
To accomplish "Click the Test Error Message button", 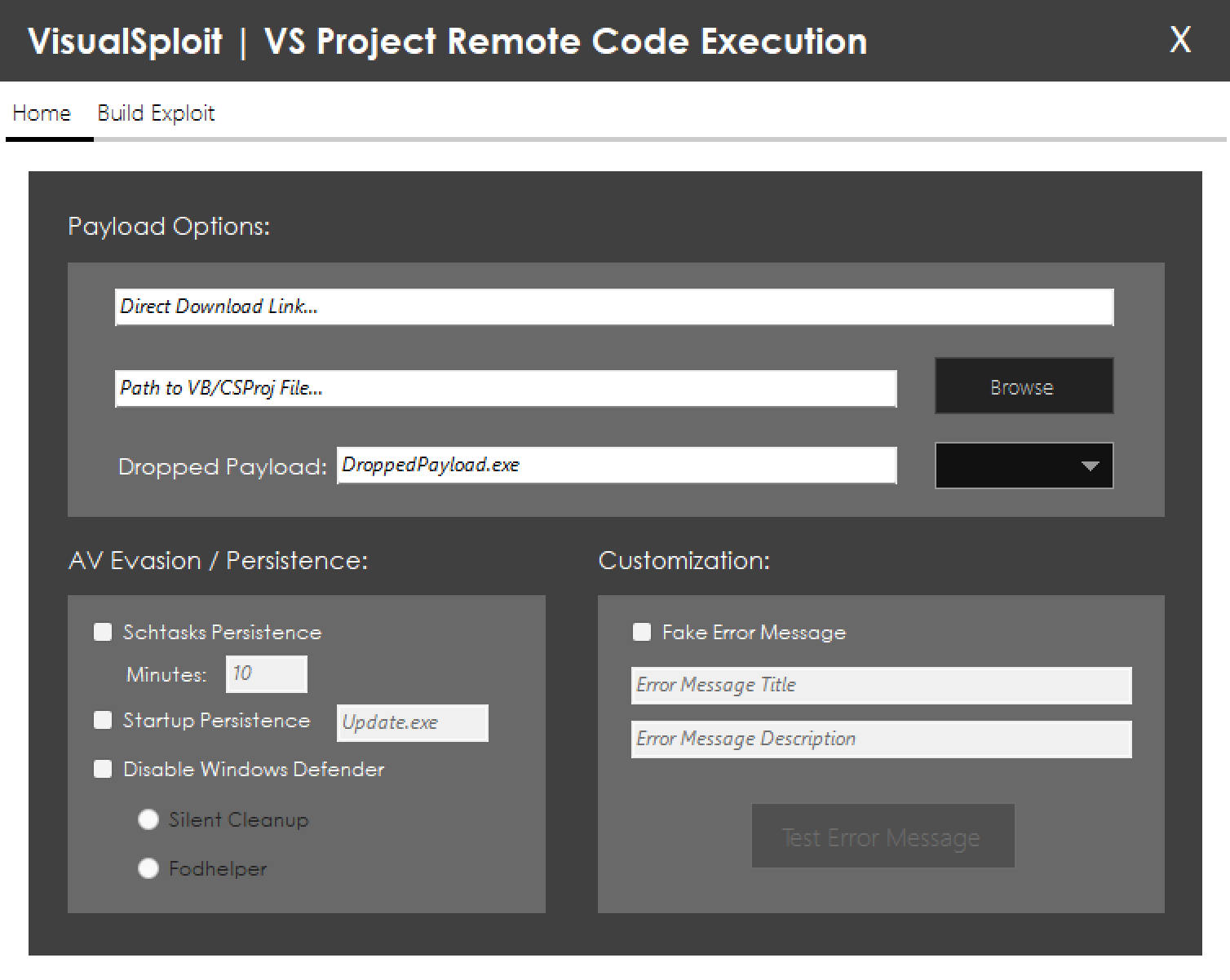I will pos(883,837).
